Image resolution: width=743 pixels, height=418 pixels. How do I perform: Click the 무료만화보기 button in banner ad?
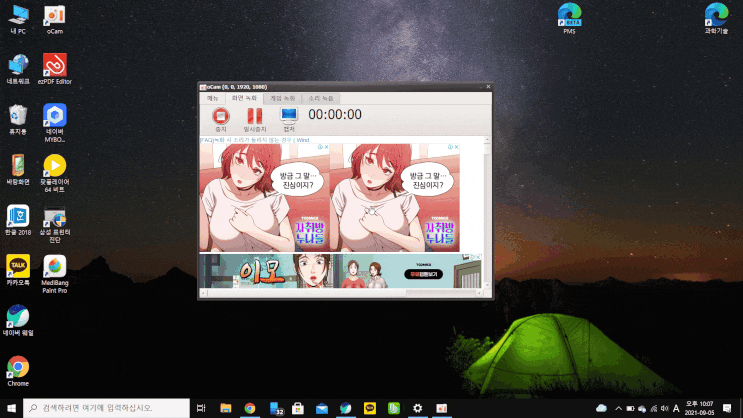coord(423,274)
